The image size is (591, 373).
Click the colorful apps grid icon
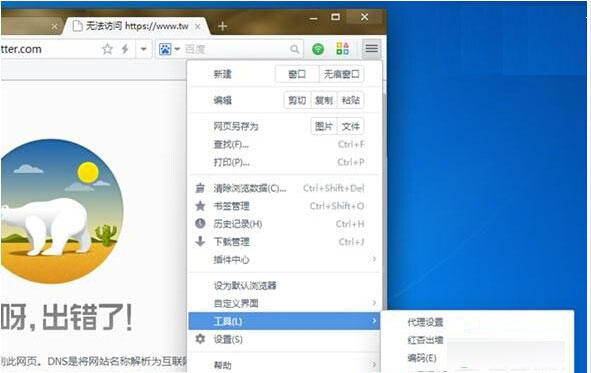click(343, 49)
